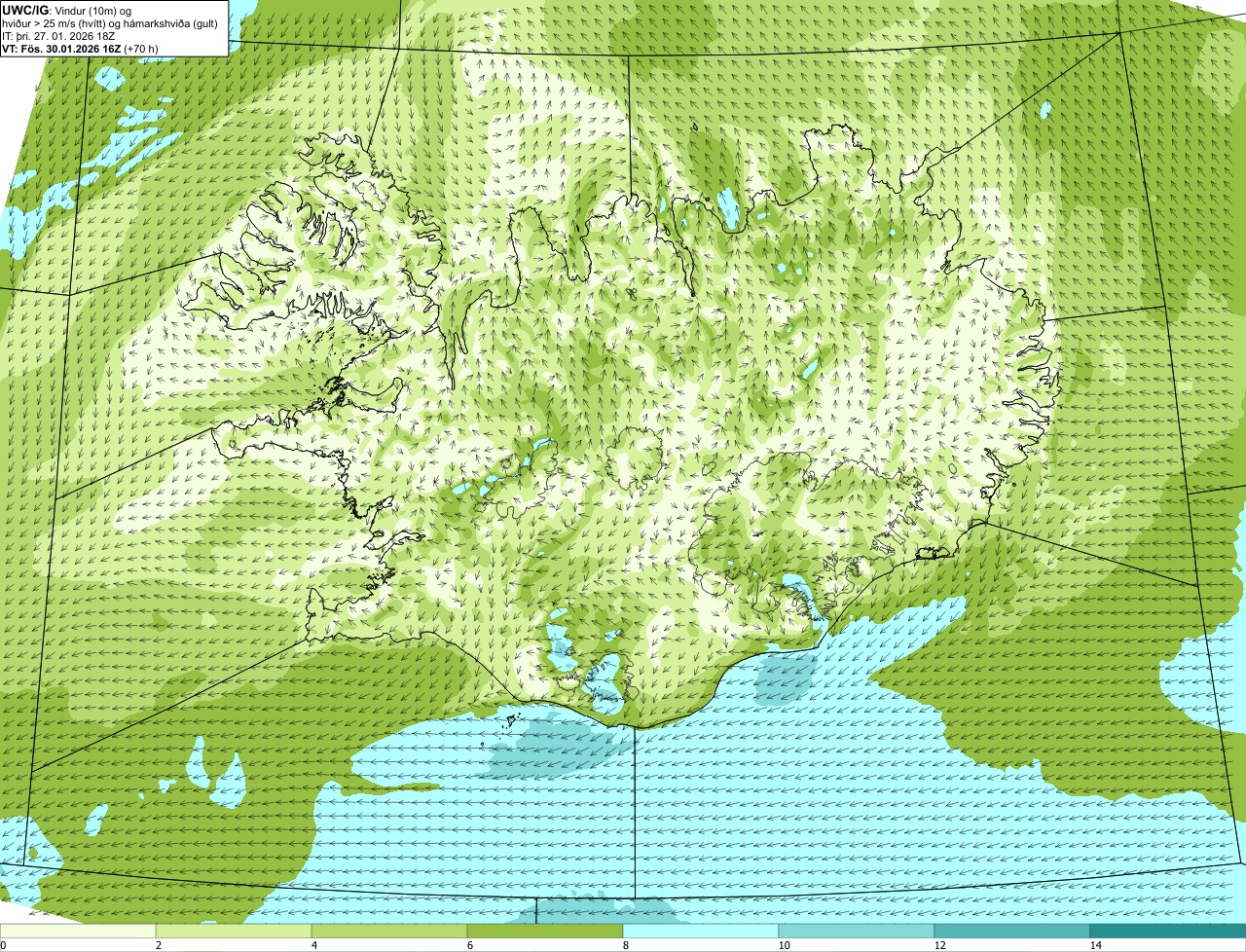
Task: Click the legend tick label "0"
Action: coord(3,945)
